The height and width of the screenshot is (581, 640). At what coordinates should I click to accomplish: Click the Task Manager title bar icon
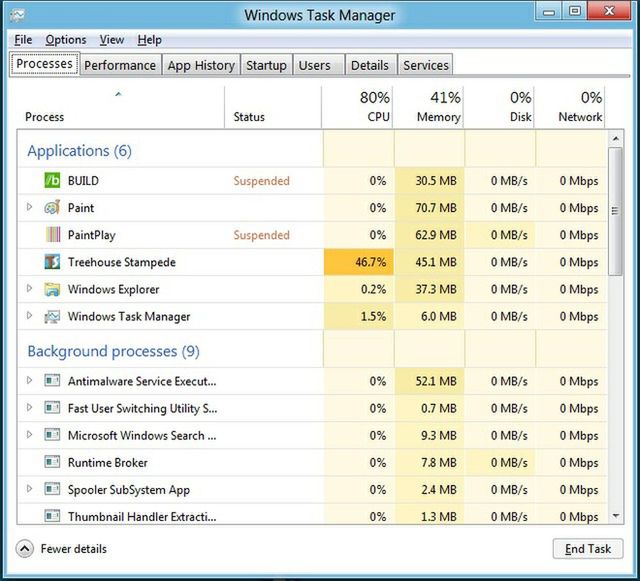17,16
